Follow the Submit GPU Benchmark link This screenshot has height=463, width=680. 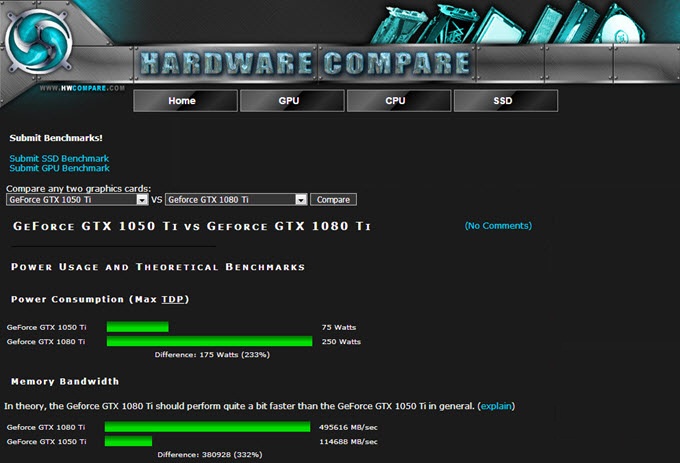[59, 168]
